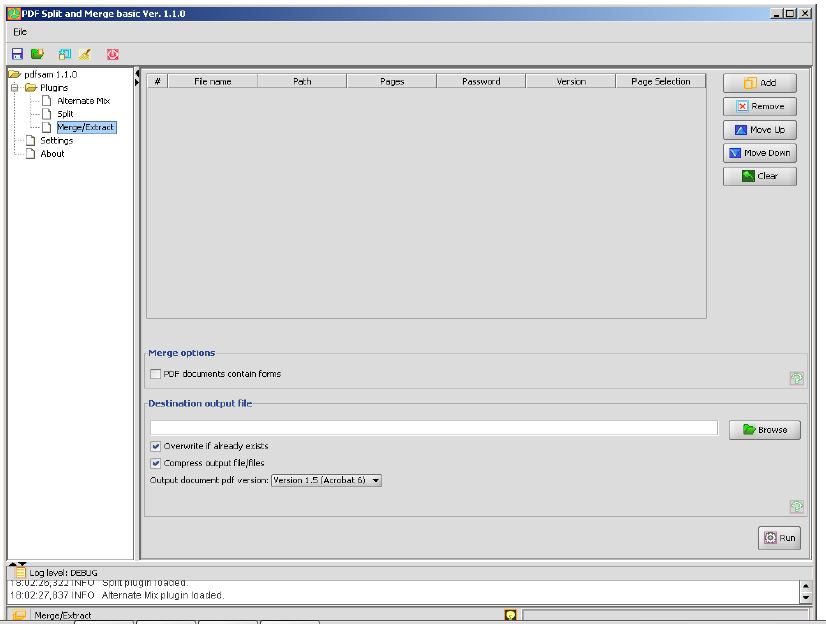Click the lightbulb icon in the status bar
This screenshot has width=826, height=624.
tap(510, 615)
